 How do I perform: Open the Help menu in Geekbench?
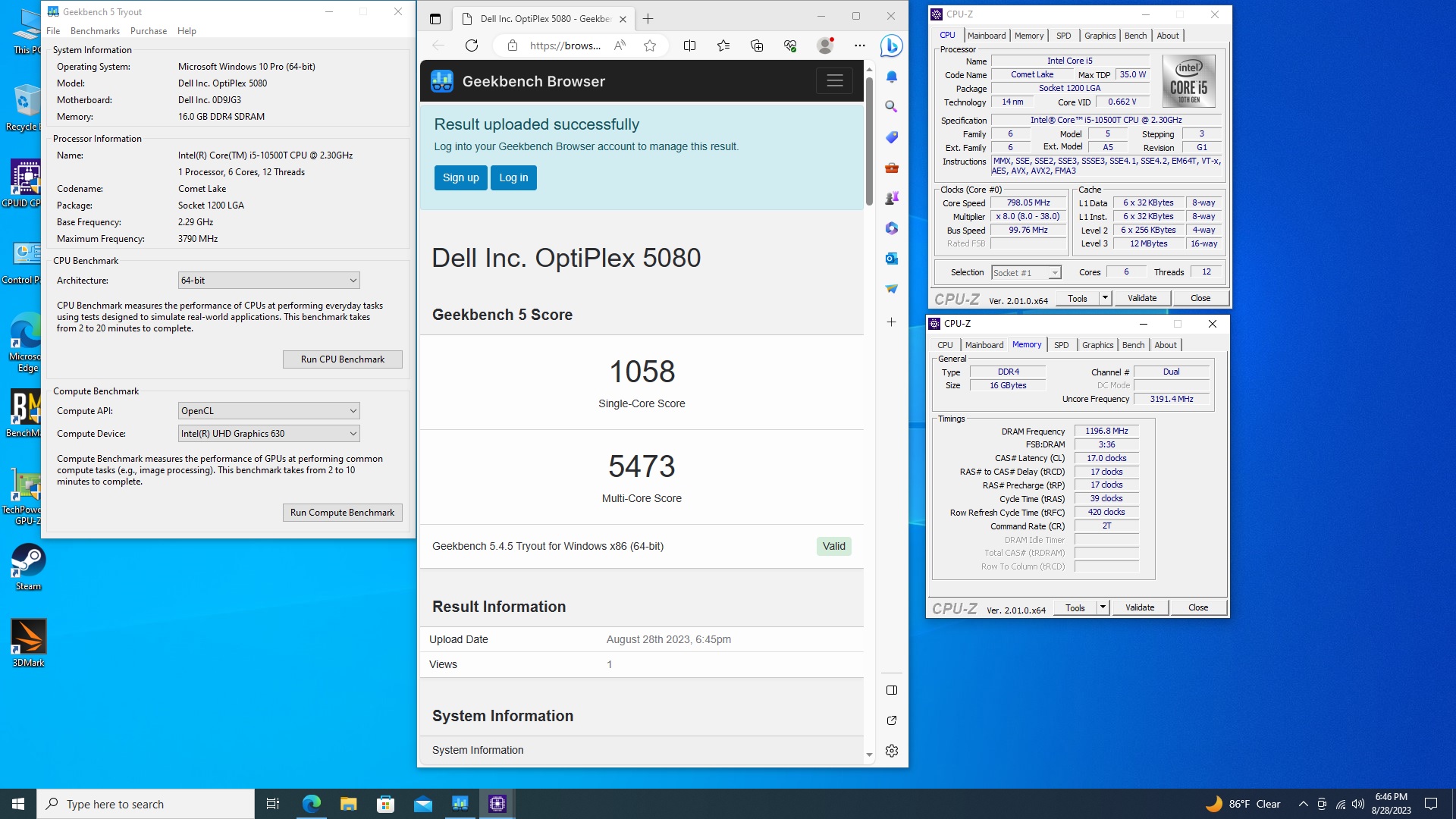187,31
